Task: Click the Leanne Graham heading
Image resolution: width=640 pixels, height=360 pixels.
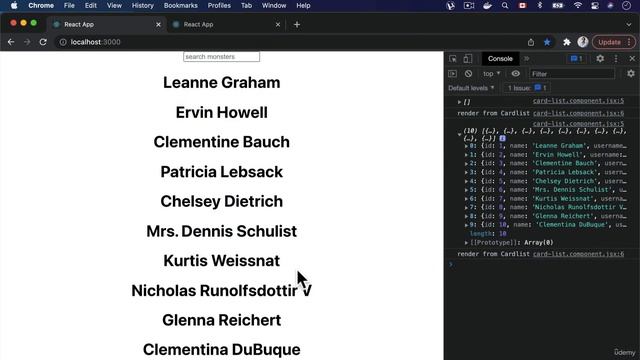Action: click(x=222, y=82)
